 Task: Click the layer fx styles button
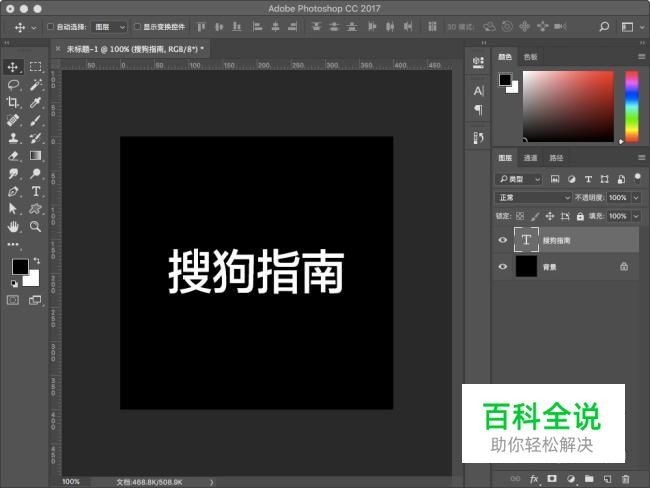(534, 479)
